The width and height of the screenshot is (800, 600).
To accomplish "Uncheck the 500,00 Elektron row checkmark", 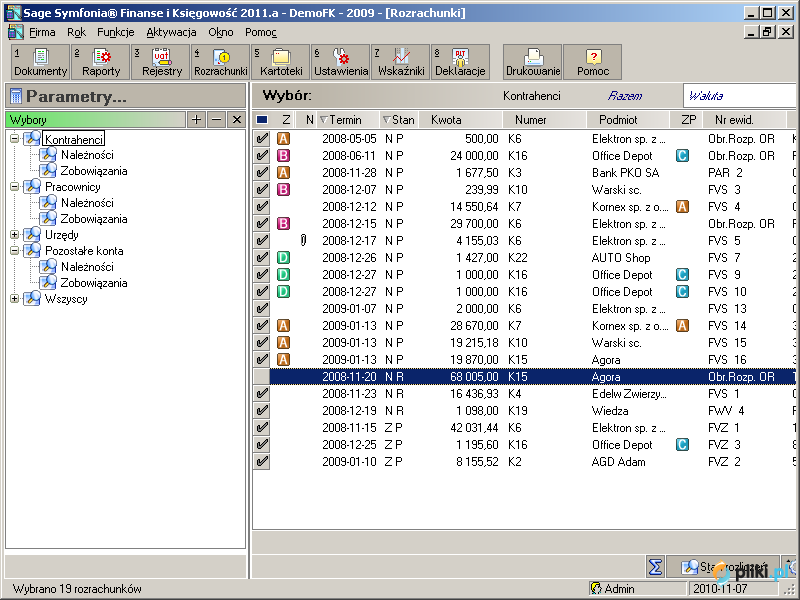I will click(262, 139).
